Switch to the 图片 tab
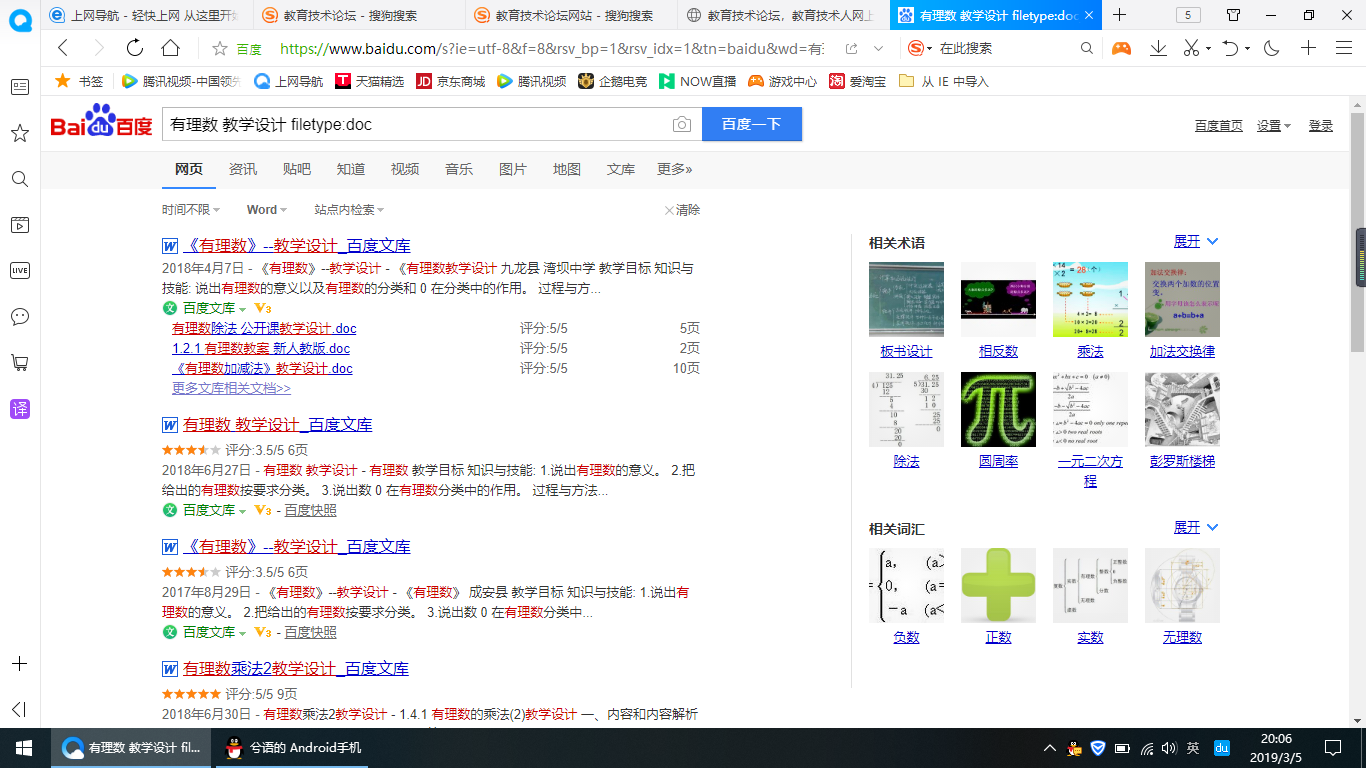This screenshot has height=768, width=1366. coord(513,169)
